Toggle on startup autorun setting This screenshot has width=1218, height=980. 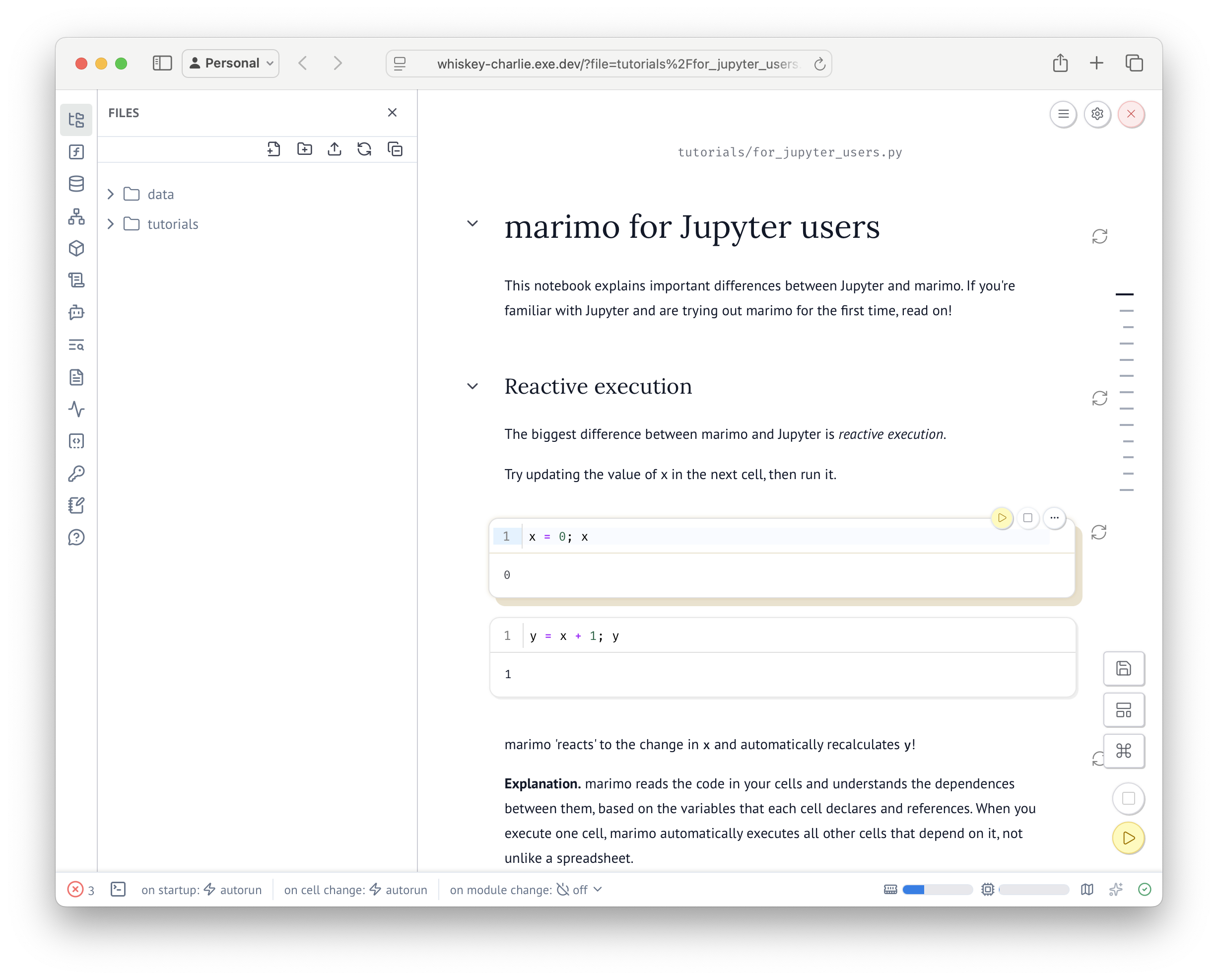(232, 890)
